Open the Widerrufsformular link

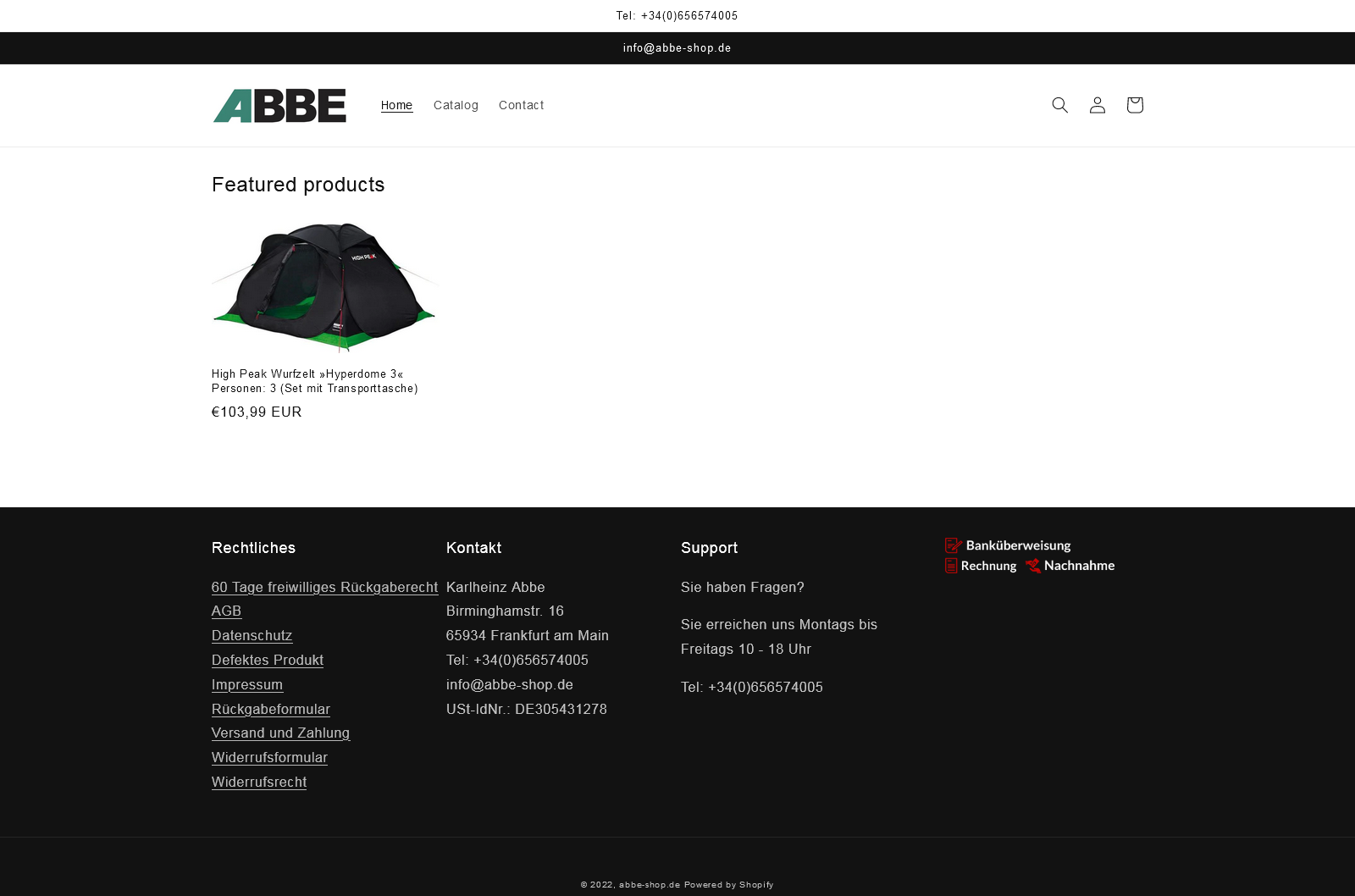click(x=269, y=758)
